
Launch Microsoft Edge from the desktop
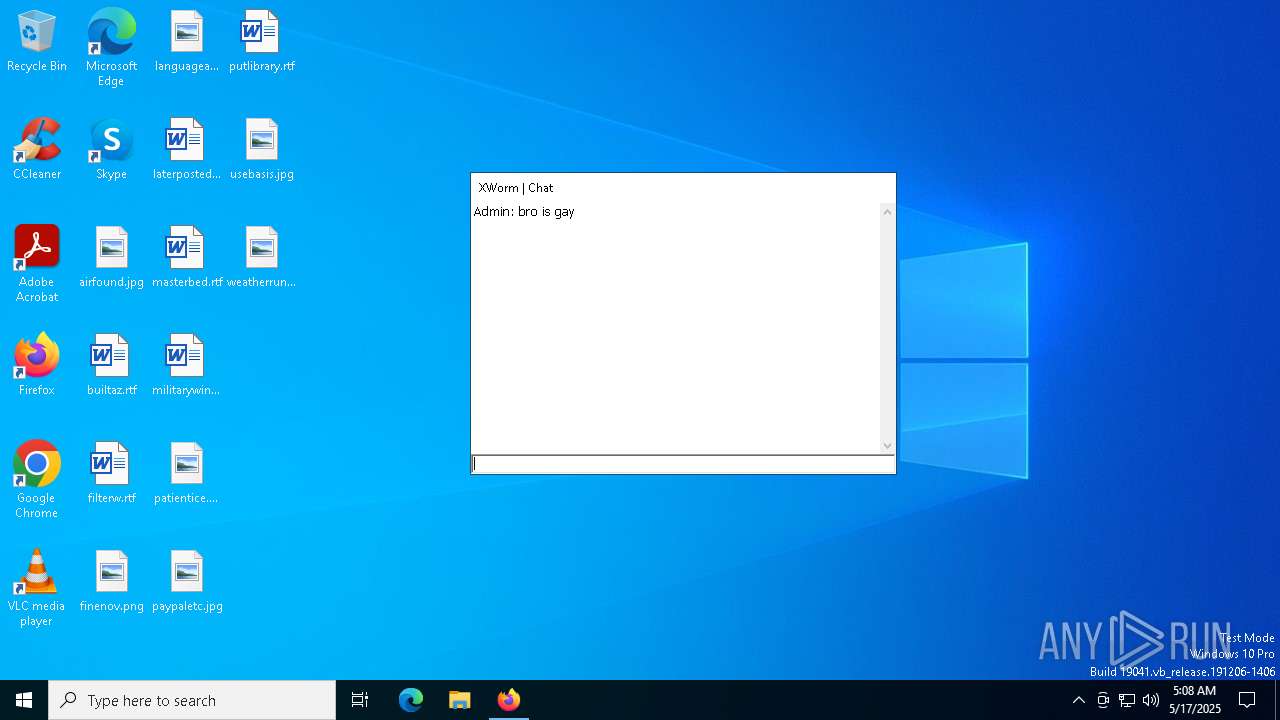(111, 48)
